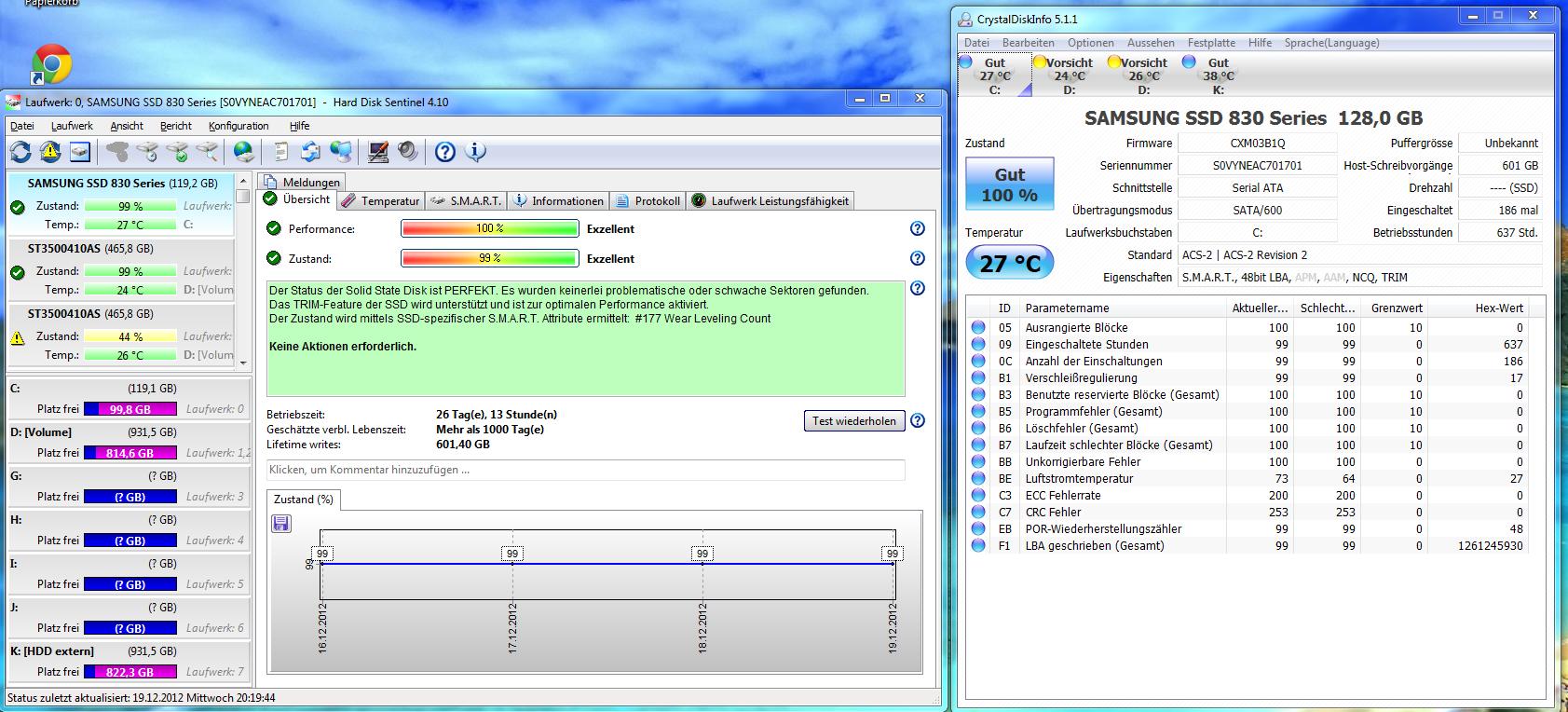Click graph data point above 18.12.2012

tap(702, 564)
